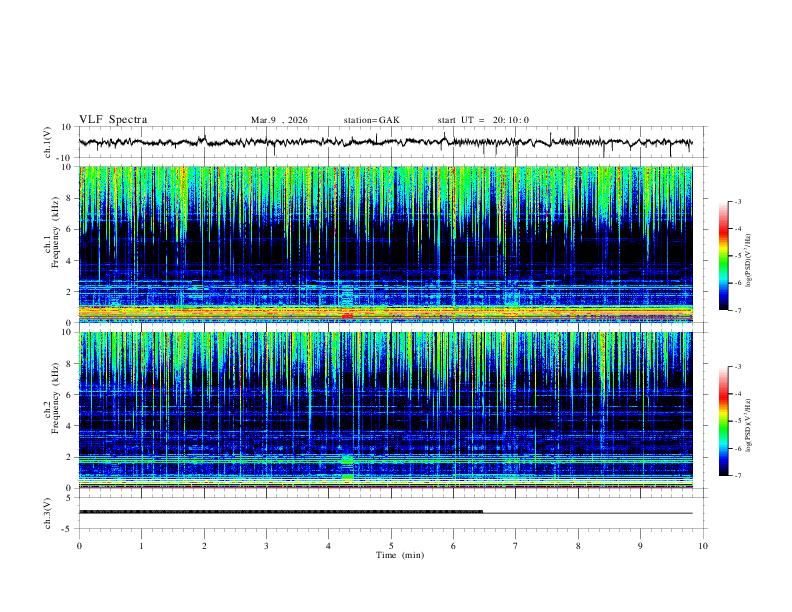Click the date label 'Mar.9 , 2026'
Screen dimensions: 792x612
(x=279, y=120)
